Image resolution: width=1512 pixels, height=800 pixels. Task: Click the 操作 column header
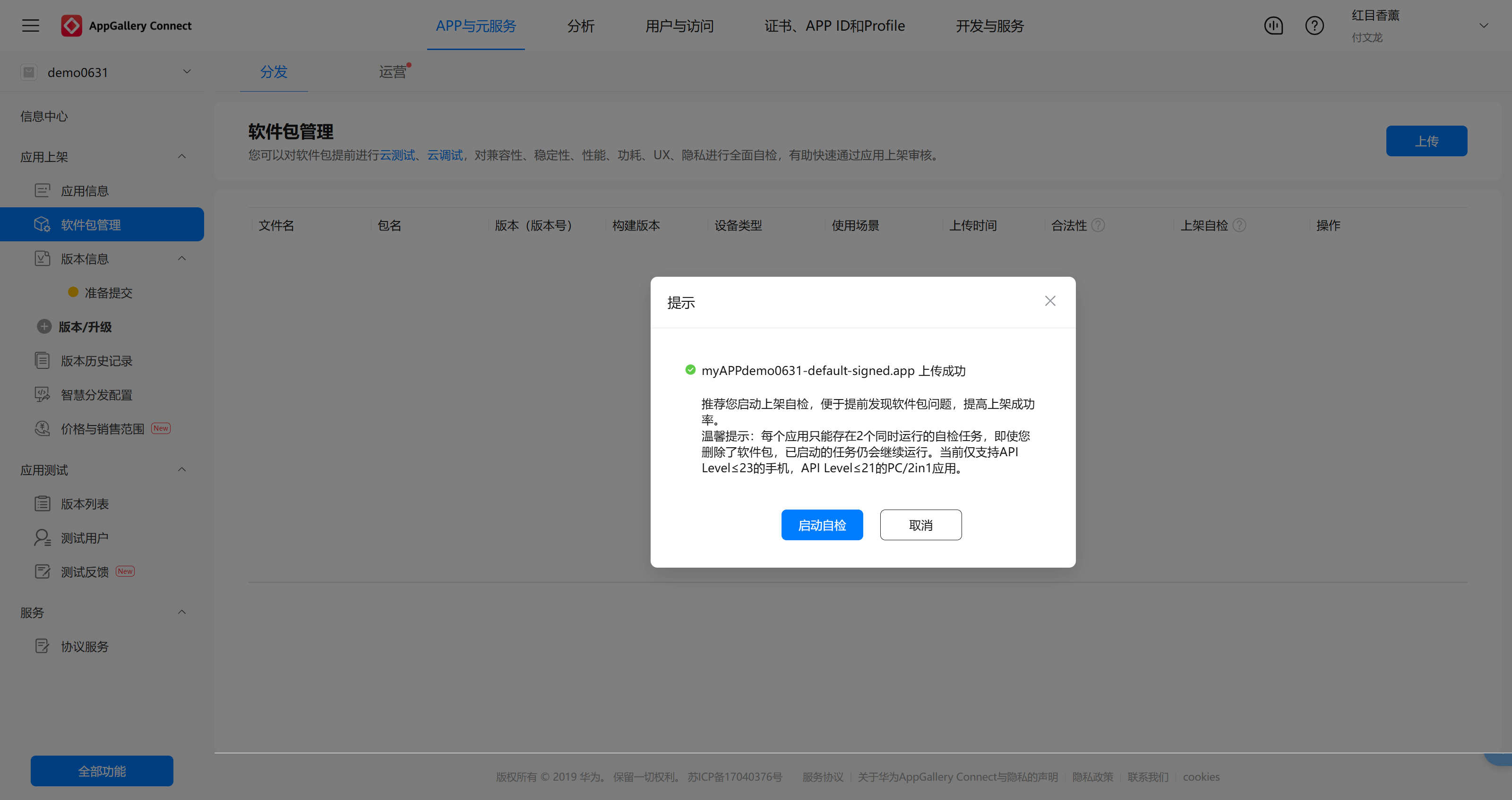coord(1328,225)
